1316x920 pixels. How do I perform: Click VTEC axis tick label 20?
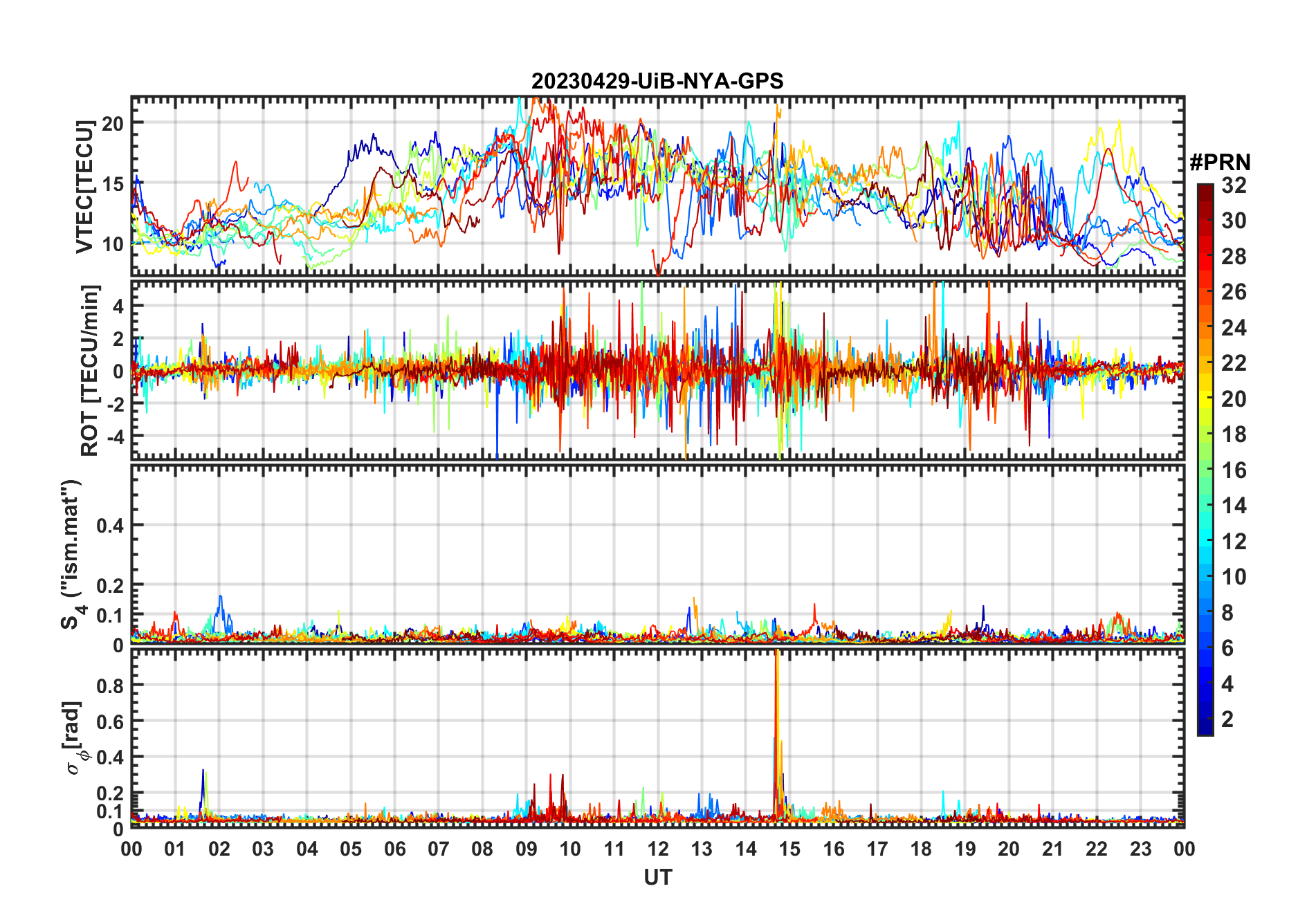point(113,124)
